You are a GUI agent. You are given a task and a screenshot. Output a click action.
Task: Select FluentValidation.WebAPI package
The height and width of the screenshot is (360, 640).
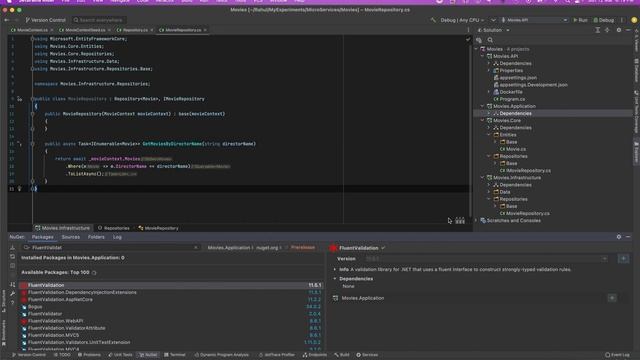(x=171, y=321)
